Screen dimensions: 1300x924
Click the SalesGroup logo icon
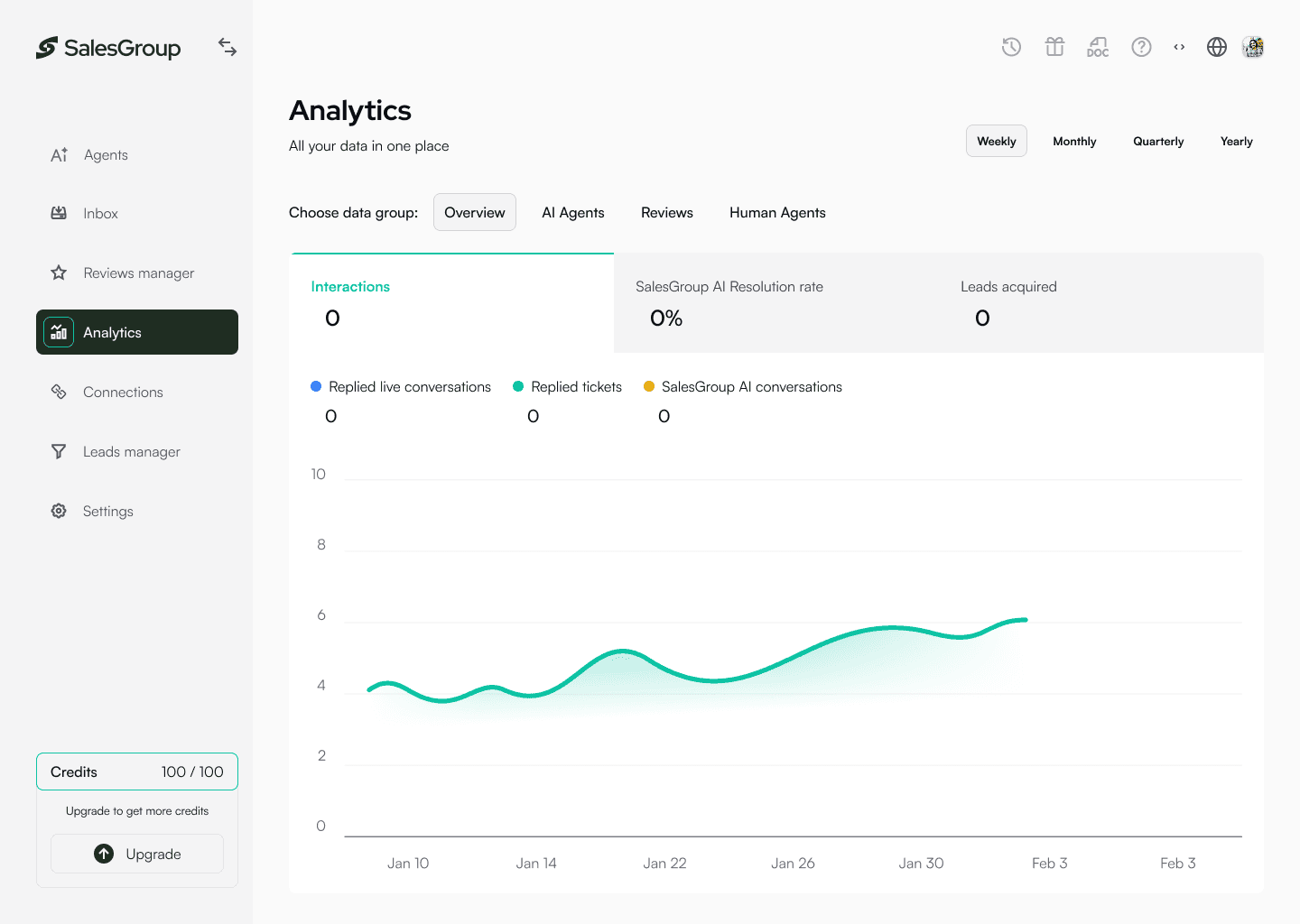click(47, 48)
